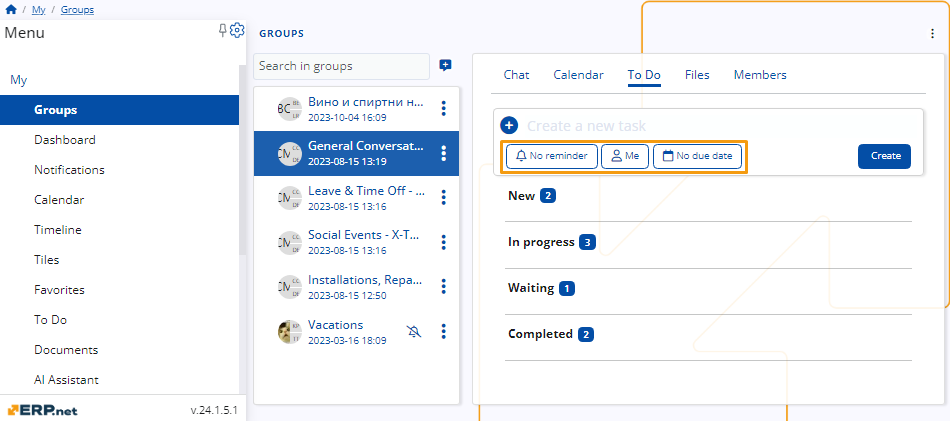Screen dimensions: 950x421
Task: Open the vertical ellipsis menu at top right
Action: point(932,34)
